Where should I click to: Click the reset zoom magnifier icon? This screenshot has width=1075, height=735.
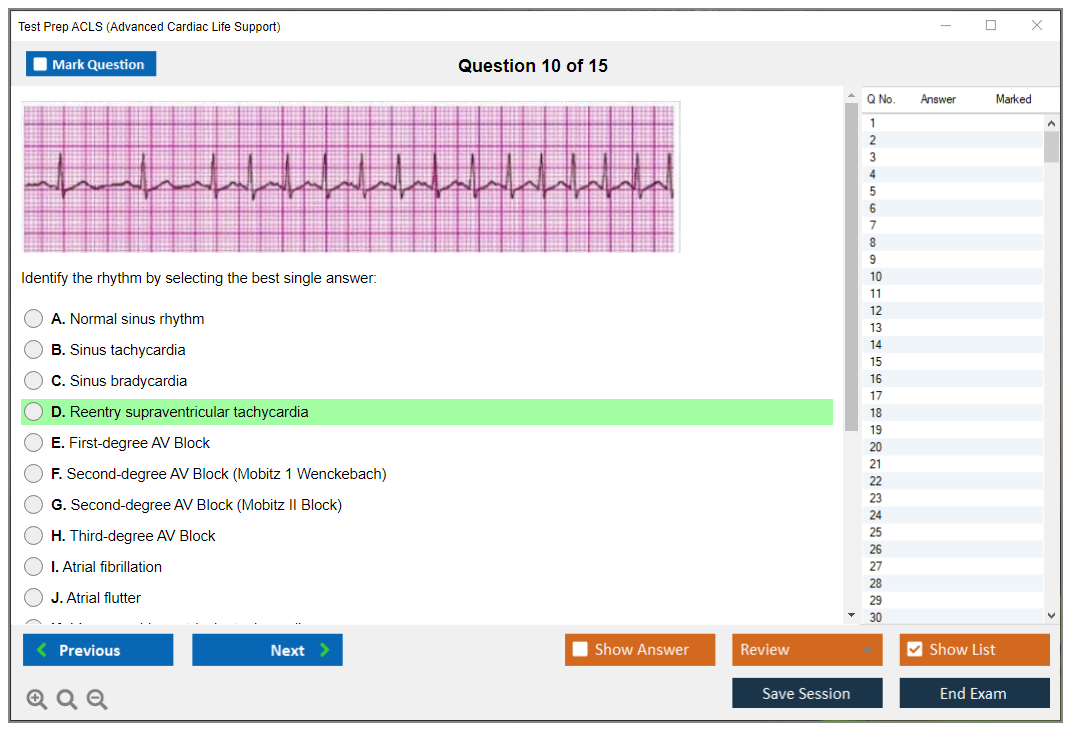pos(67,700)
